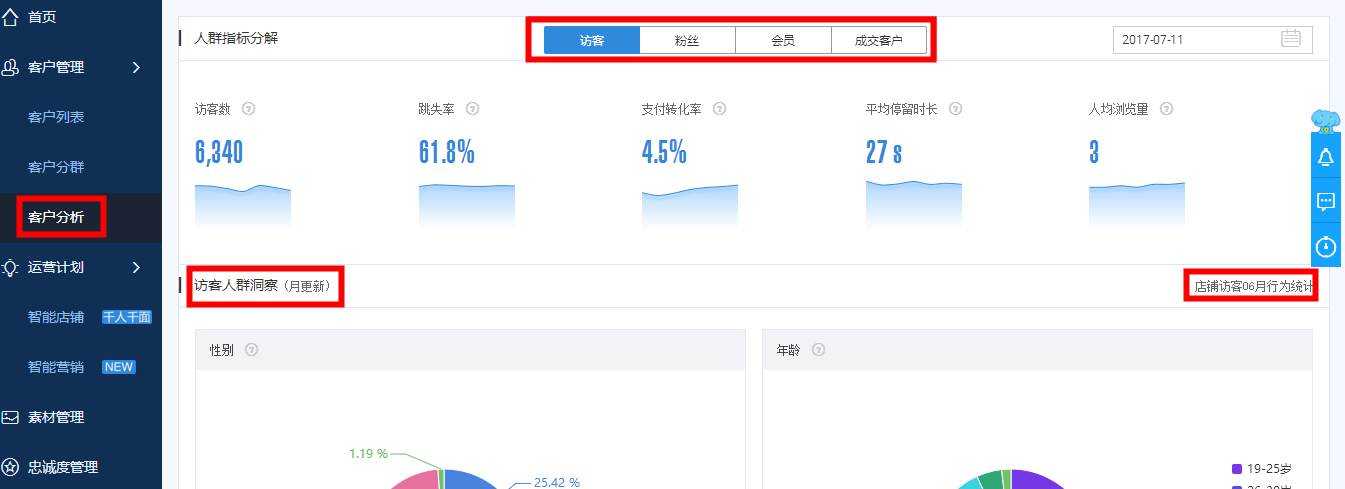Switch to the 访客 tab
1345x489 pixels.
point(592,40)
